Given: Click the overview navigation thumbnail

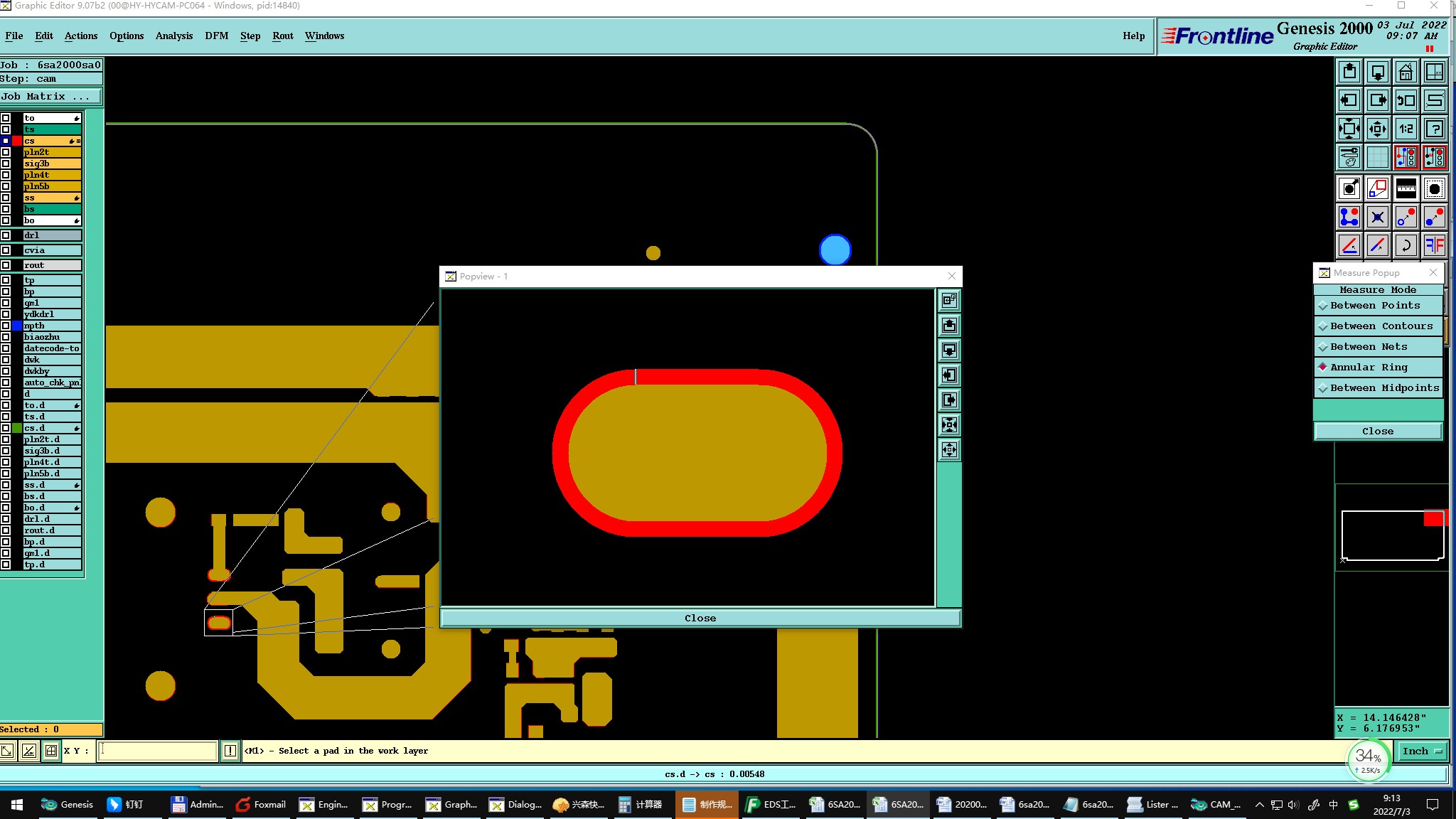Looking at the screenshot, I should pos(1392,528).
